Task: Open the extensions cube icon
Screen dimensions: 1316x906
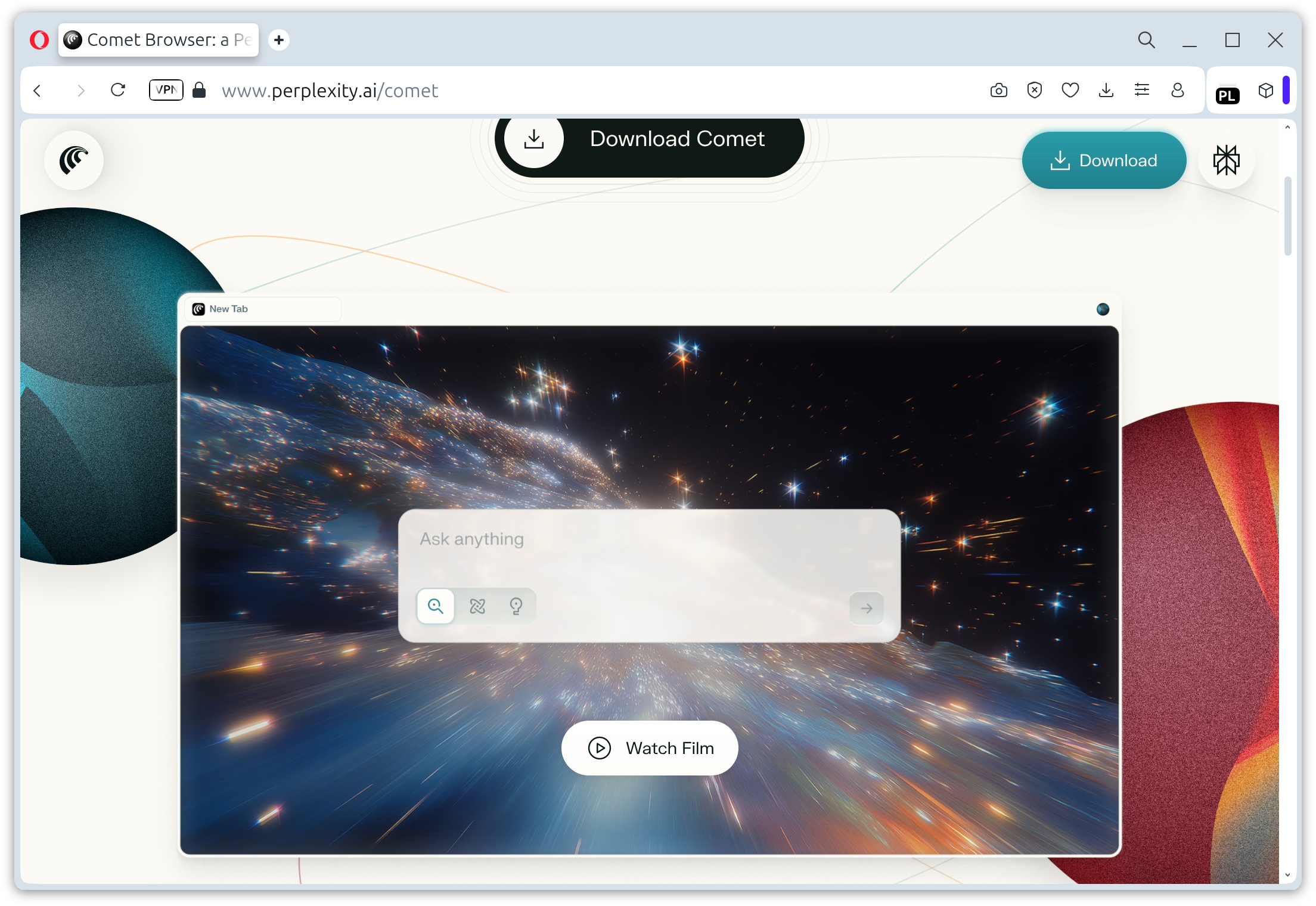Action: click(x=1266, y=91)
